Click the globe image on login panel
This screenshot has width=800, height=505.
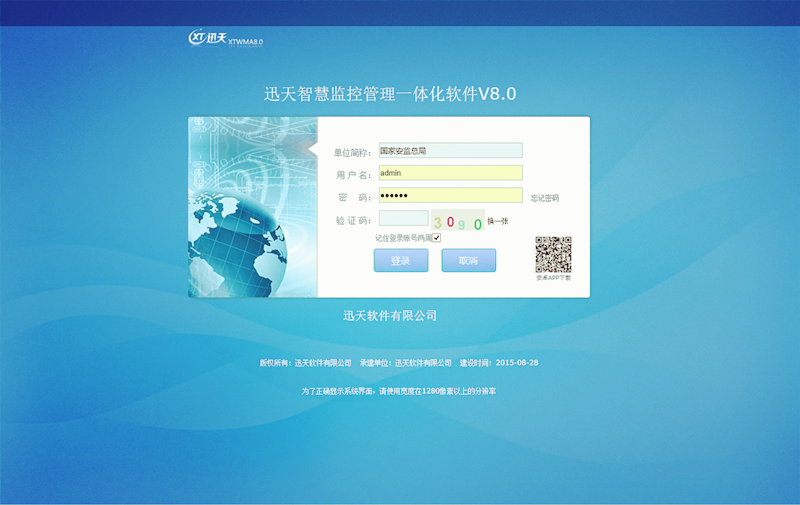click(x=236, y=236)
